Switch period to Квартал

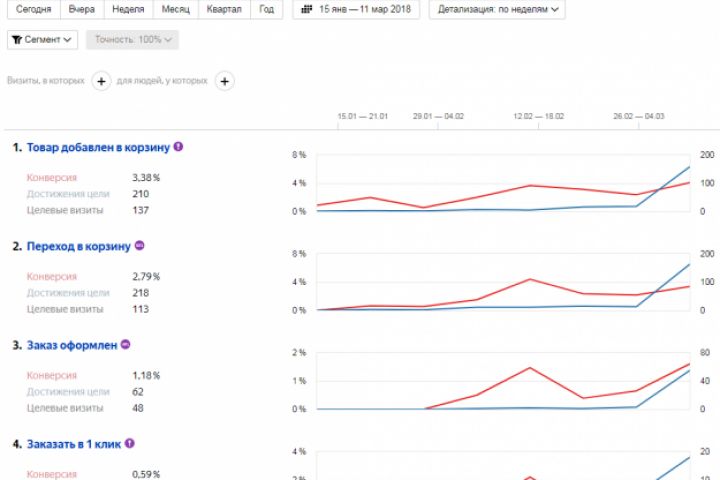point(224,9)
